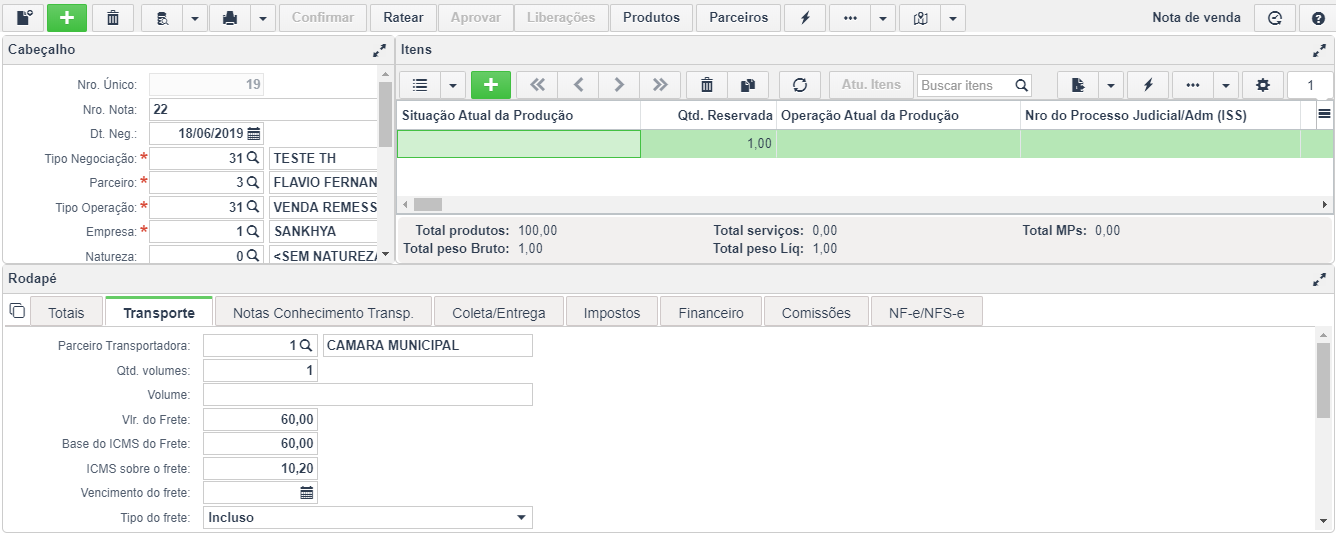Switch to the Totais tab

pyautogui.click(x=67, y=313)
